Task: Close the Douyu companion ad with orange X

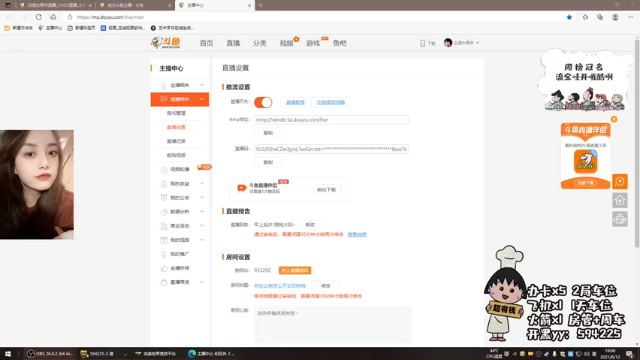Action: tap(614, 119)
